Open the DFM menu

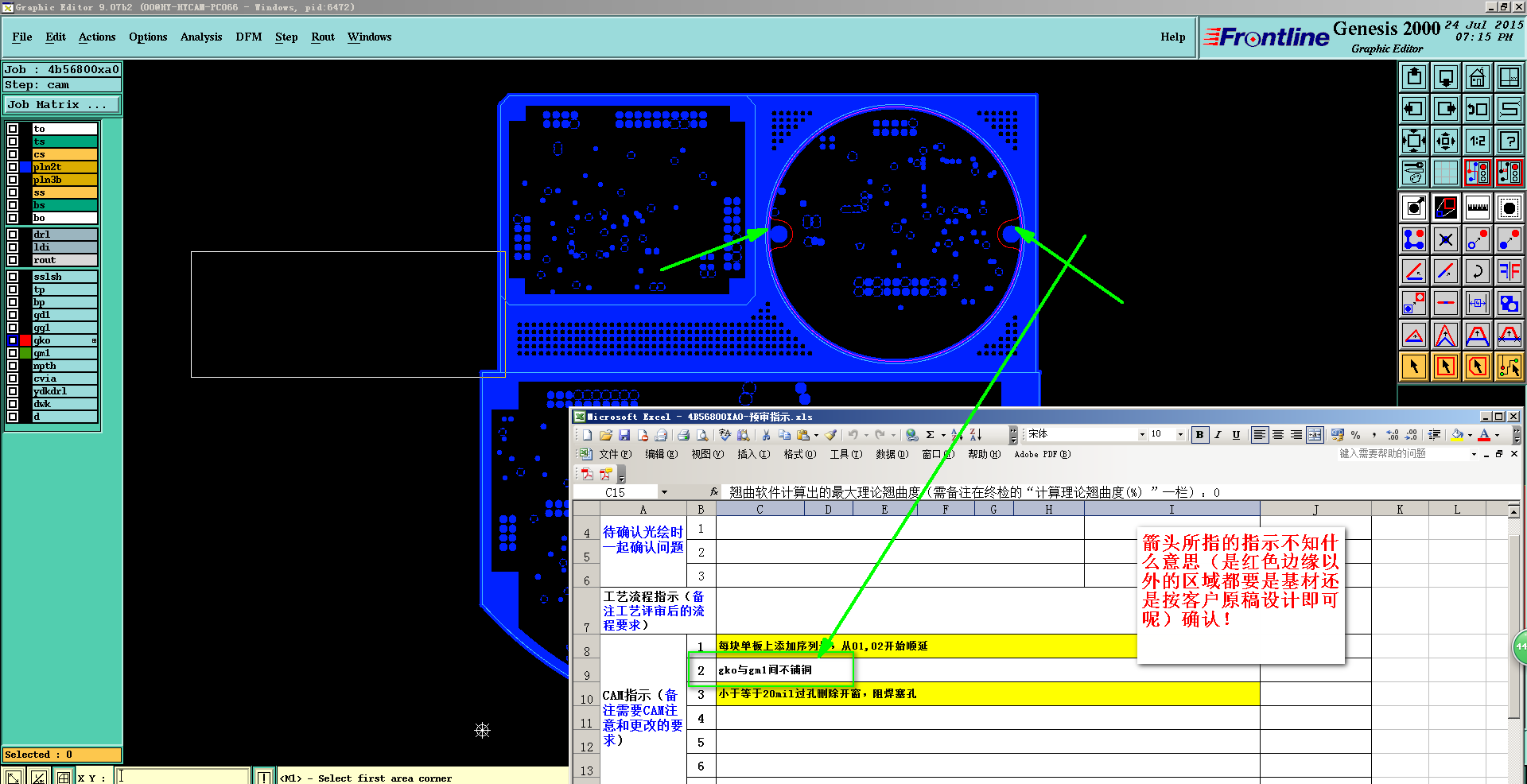pos(248,37)
